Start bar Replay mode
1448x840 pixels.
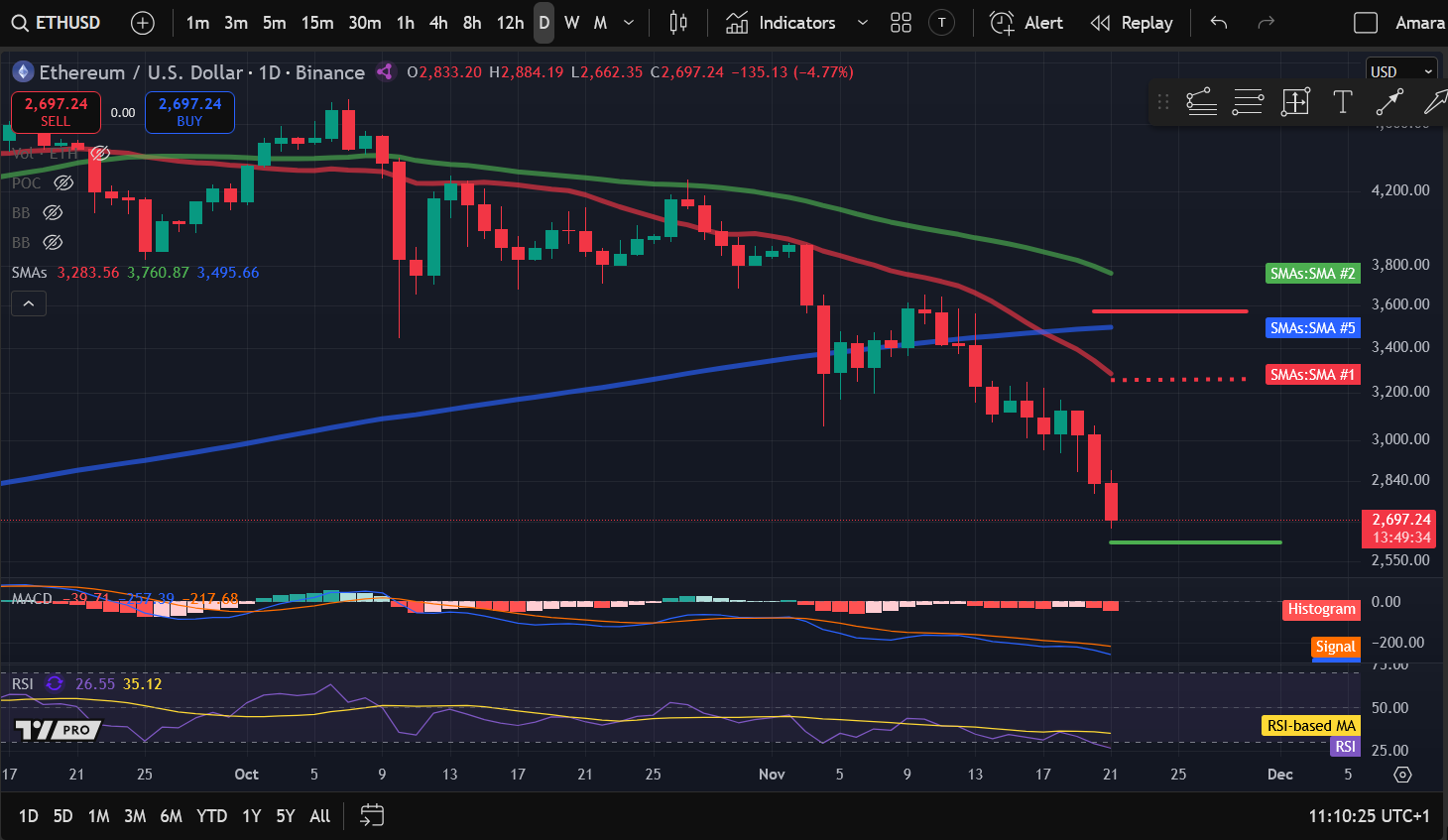[1131, 22]
